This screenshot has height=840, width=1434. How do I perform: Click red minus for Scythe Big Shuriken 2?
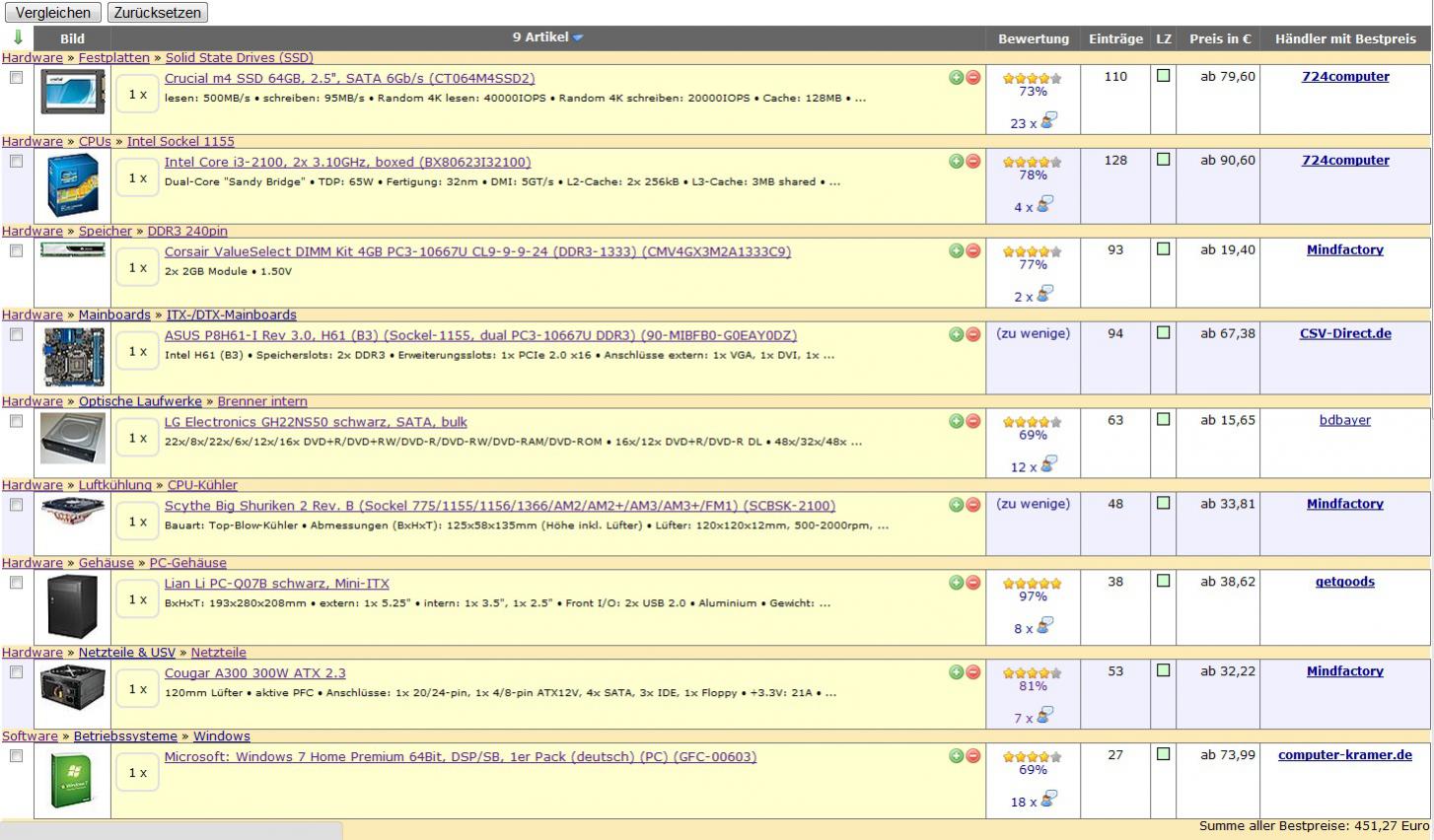pyautogui.click(x=972, y=506)
